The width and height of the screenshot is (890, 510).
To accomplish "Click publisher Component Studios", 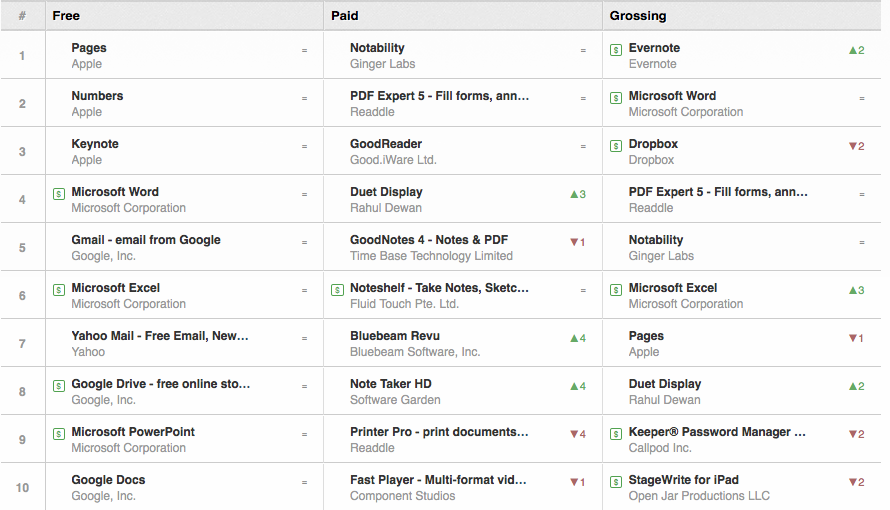I will 402,496.
